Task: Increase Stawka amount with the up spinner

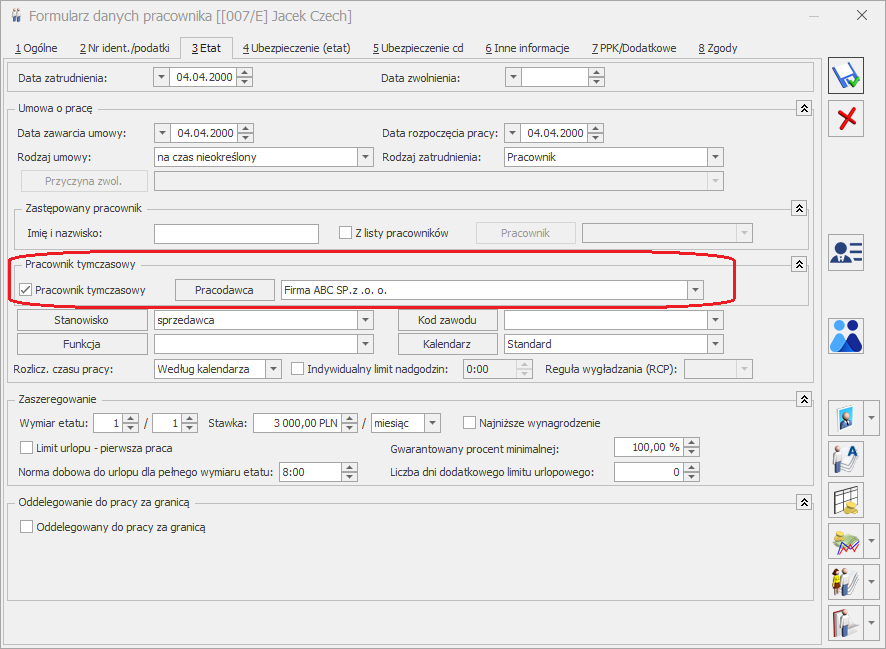Action: (350, 418)
